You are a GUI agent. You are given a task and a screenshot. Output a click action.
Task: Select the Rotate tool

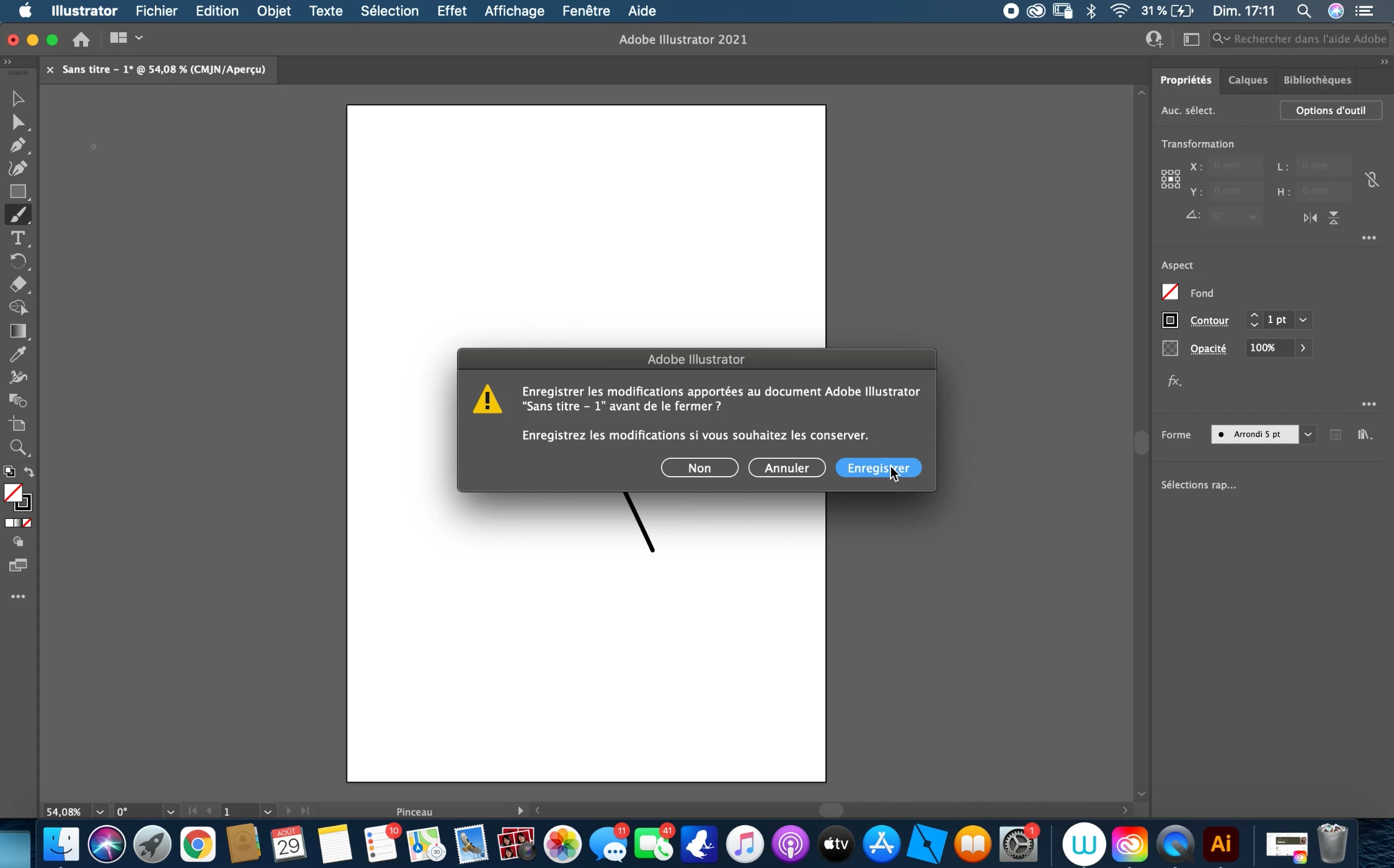pos(17,261)
